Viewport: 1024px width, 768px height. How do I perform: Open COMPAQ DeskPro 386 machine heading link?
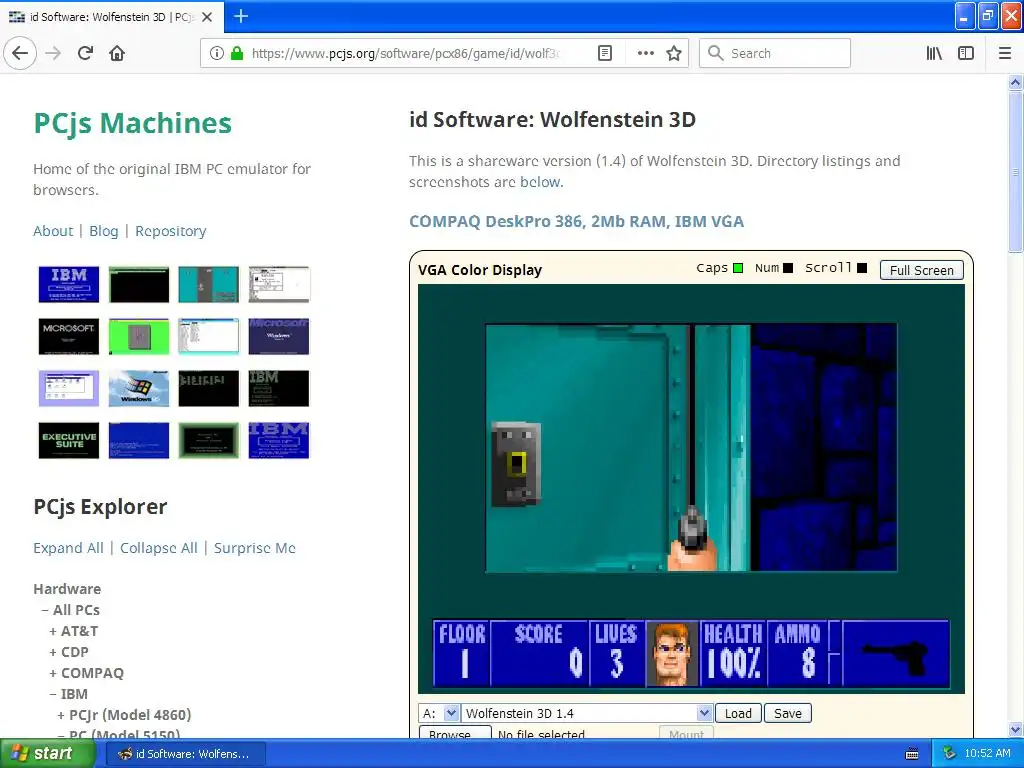coord(576,221)
